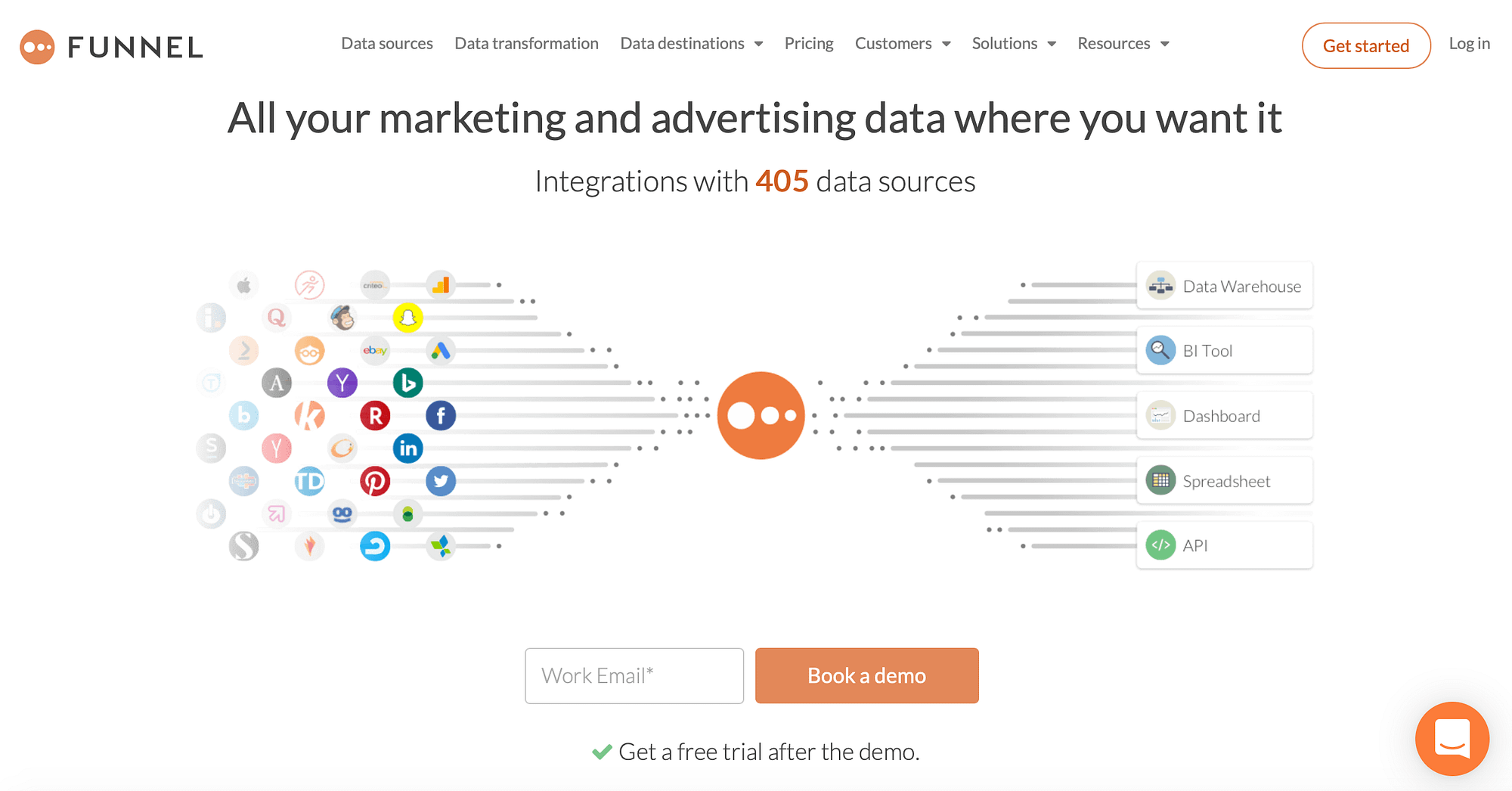
Task: Click the Get started button
Action: [1365, 45]
